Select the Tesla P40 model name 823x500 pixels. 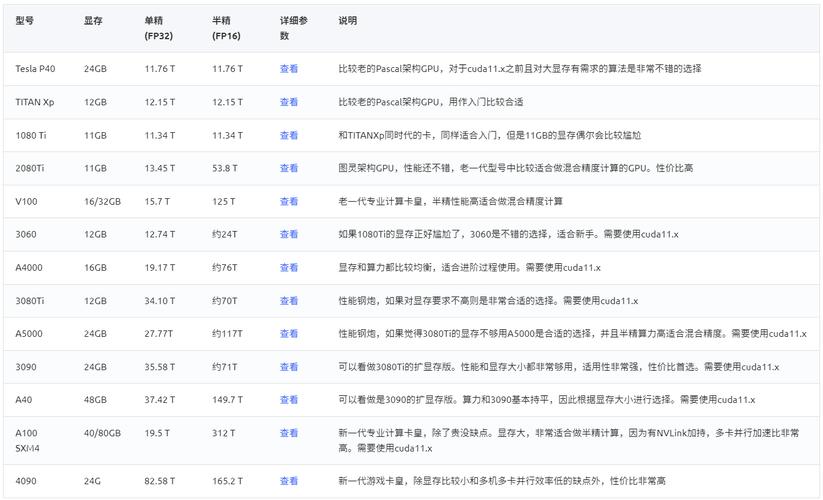pyautogui.click(x=35, y=69)
